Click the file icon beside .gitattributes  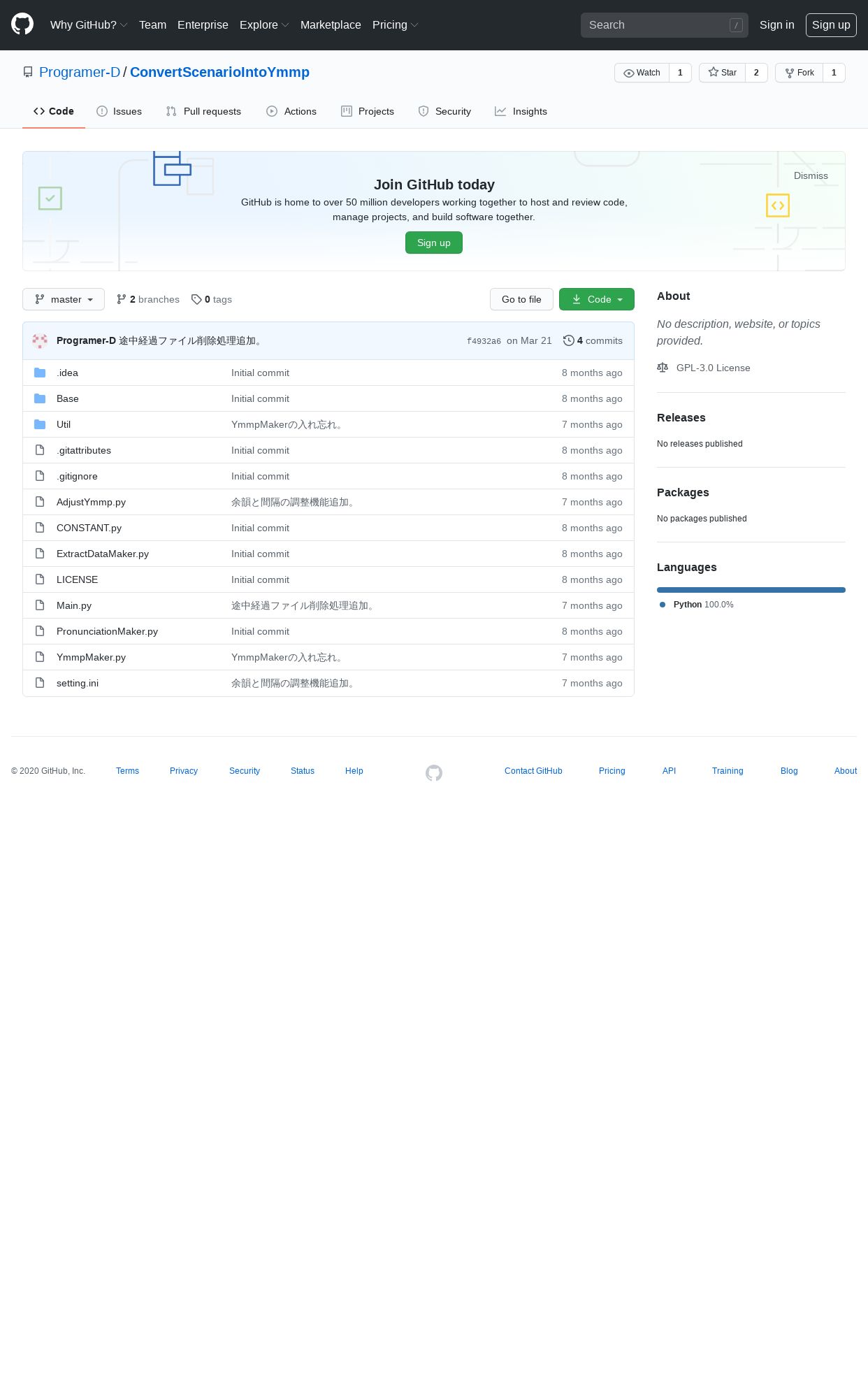coord(40,450)
